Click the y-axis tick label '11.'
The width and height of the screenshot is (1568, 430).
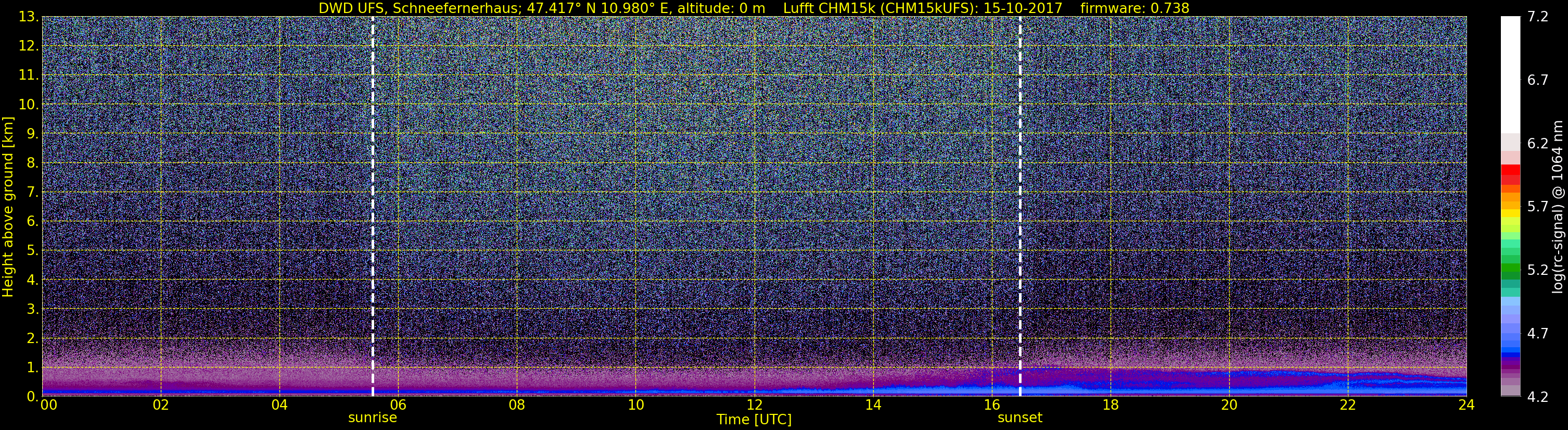tap(29, 75)
